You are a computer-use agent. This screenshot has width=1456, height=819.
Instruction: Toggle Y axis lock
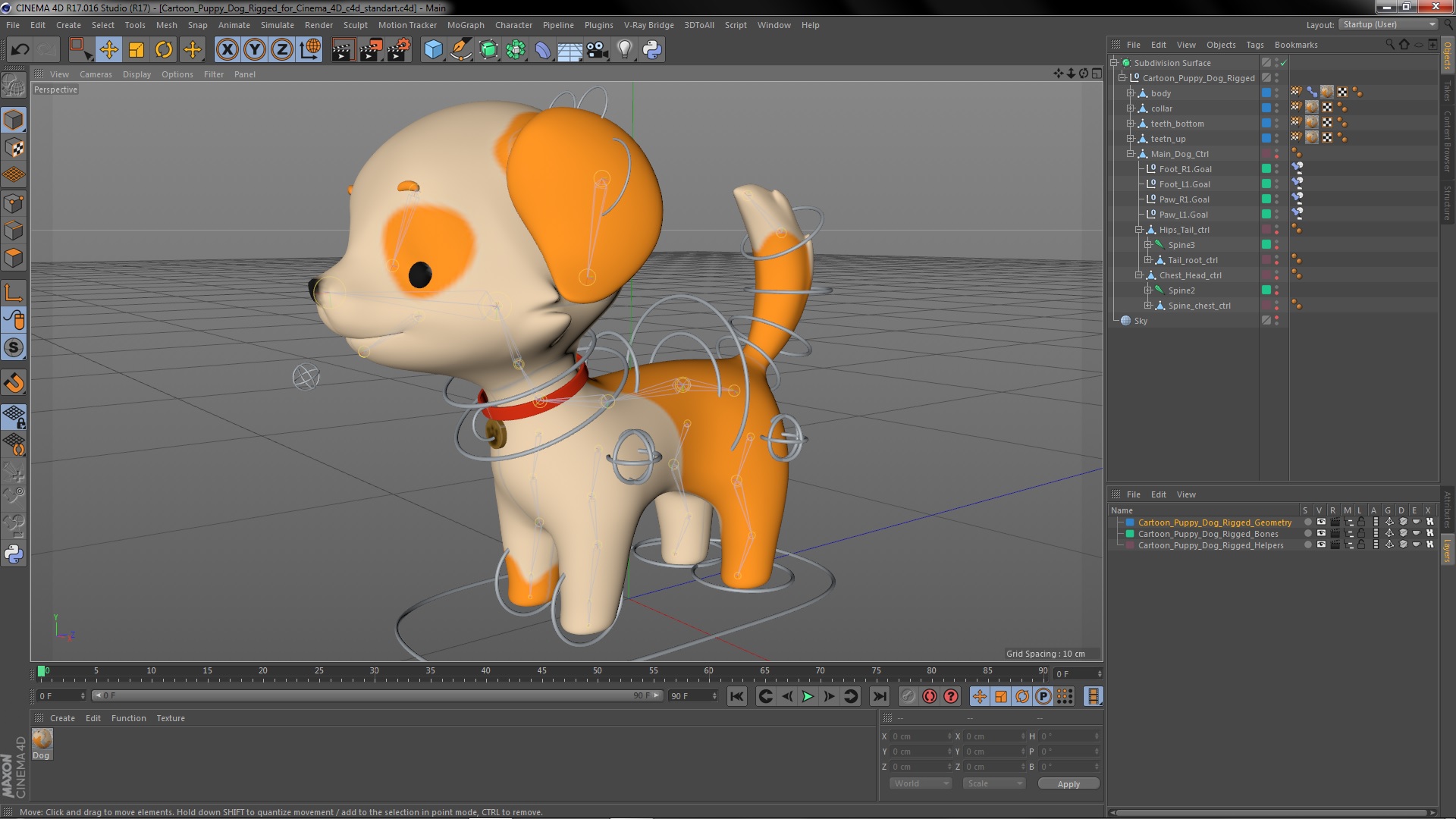coord(255,50)
